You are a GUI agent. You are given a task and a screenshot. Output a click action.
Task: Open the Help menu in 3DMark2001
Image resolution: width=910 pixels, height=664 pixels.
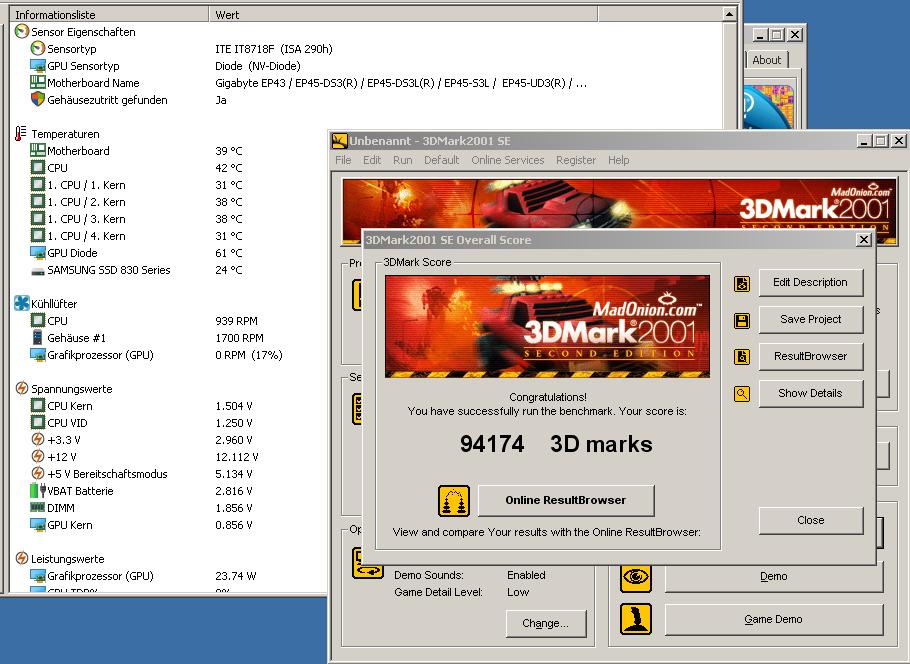(x=619, y=160)
